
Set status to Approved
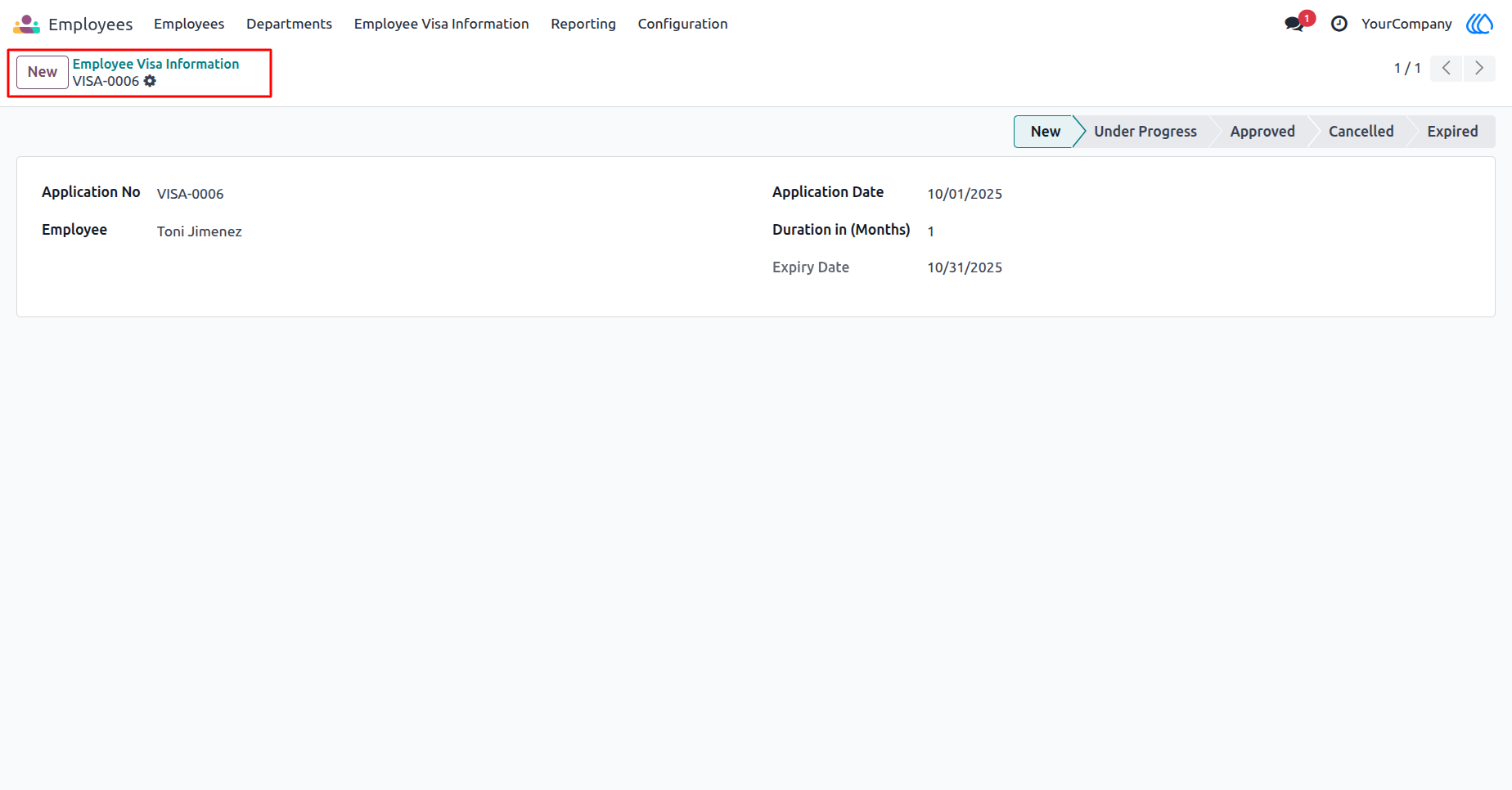click(x=1262, y=132)
